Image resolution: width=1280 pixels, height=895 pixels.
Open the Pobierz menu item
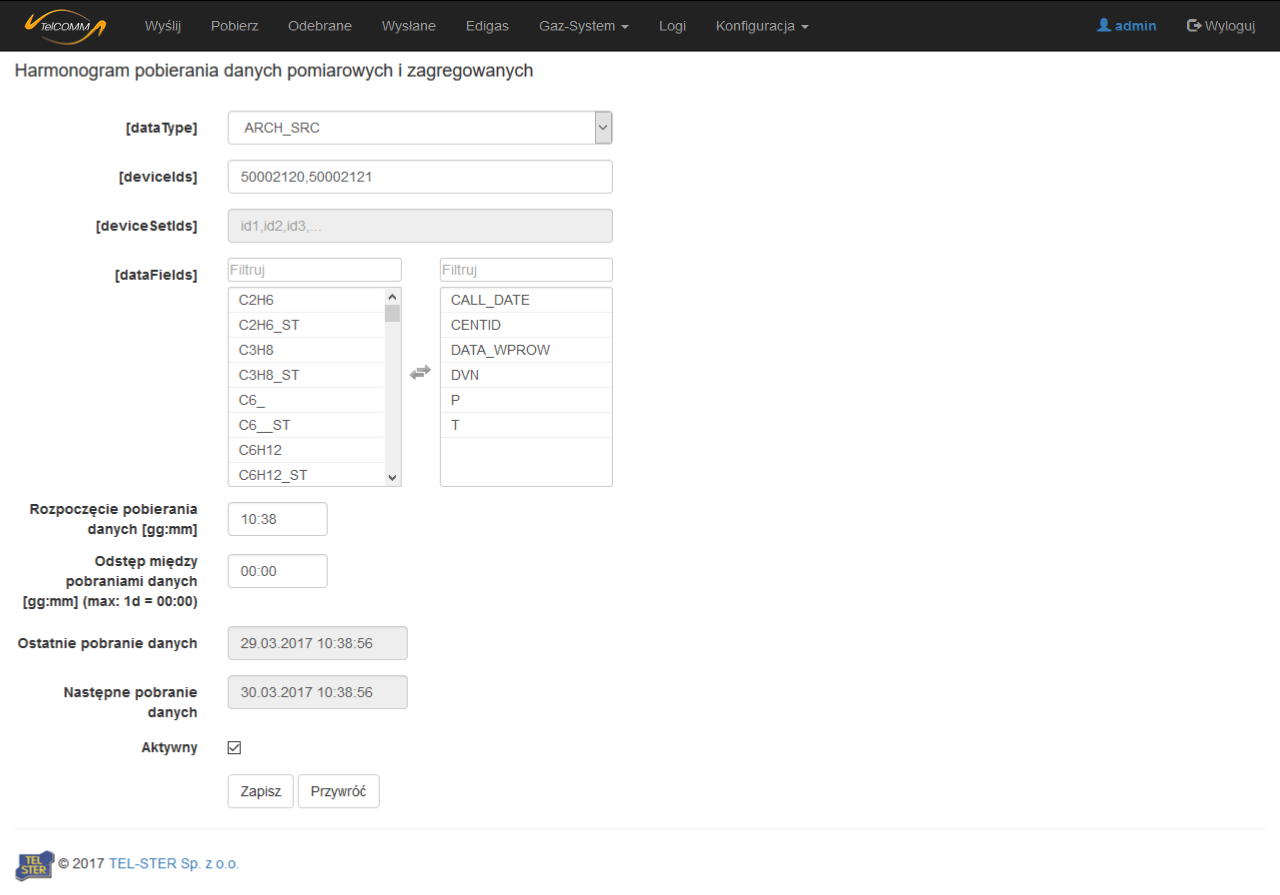click(x=235, y=26)
